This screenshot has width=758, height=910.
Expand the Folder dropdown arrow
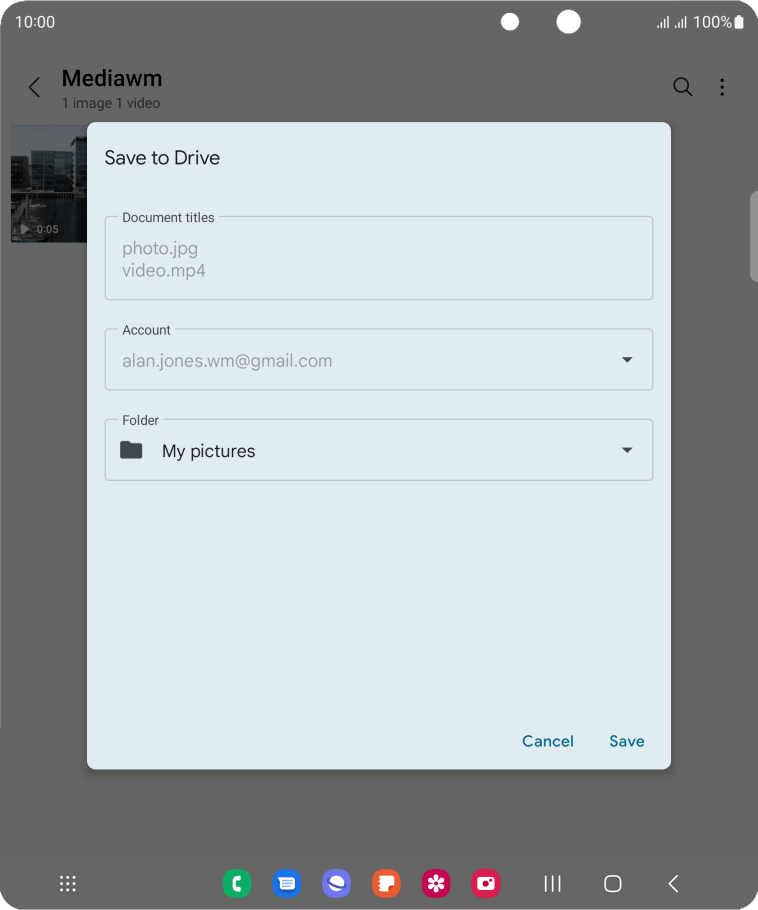[x=627, y=450]
